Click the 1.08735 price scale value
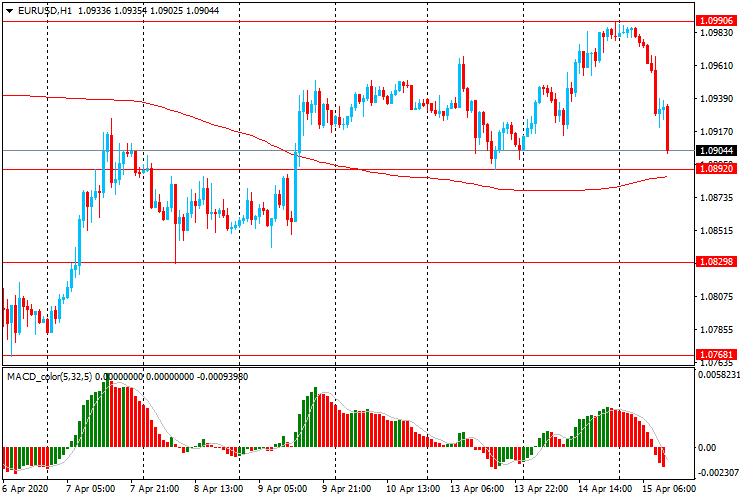The image size is (740, 500). point(717,198)
